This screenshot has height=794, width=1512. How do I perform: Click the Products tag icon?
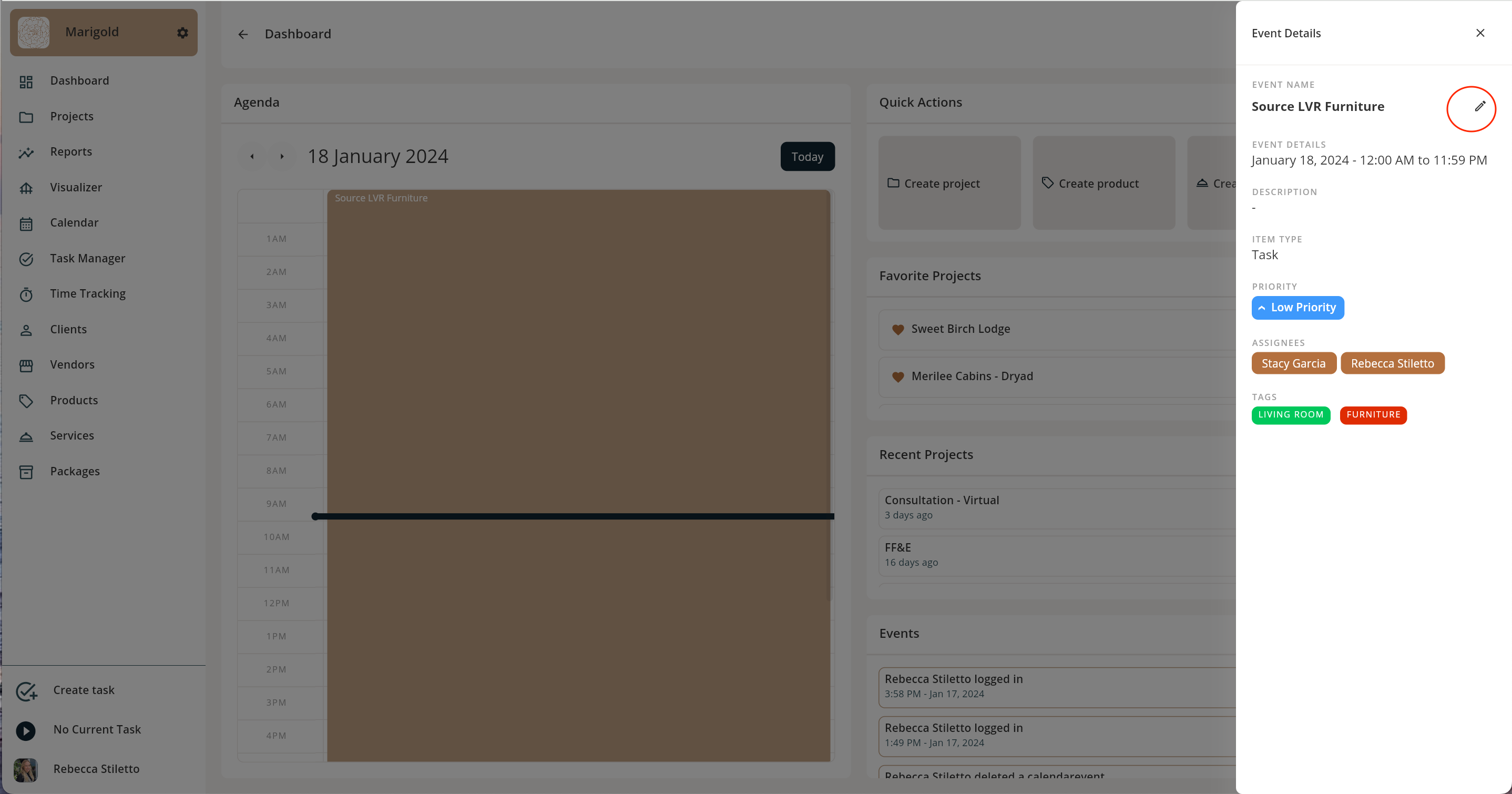[26, 401]
